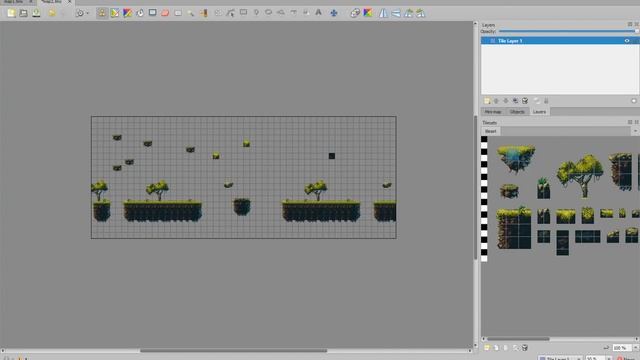Image resolution: width=640 pixels, height=360 pixels.
Task: Select the Select Same Tile tool
Action: (203, 13)
